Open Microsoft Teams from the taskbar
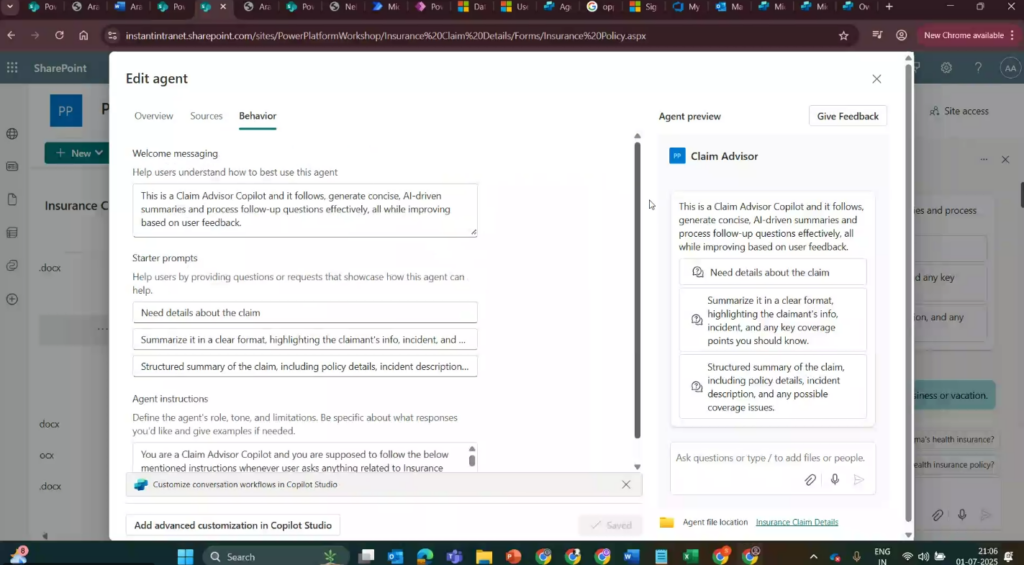 click(455, 557)
